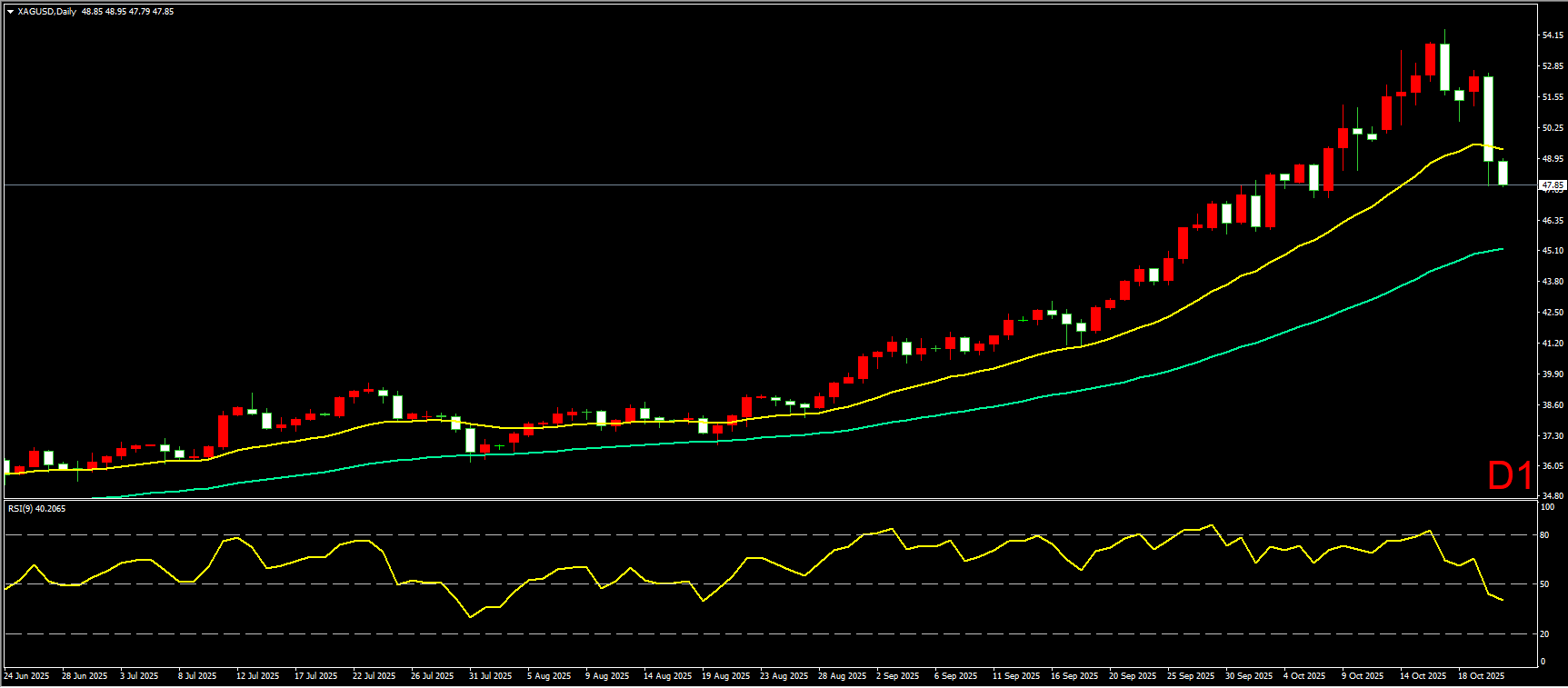Click right end of green moving average

[x=1502, y=249]
